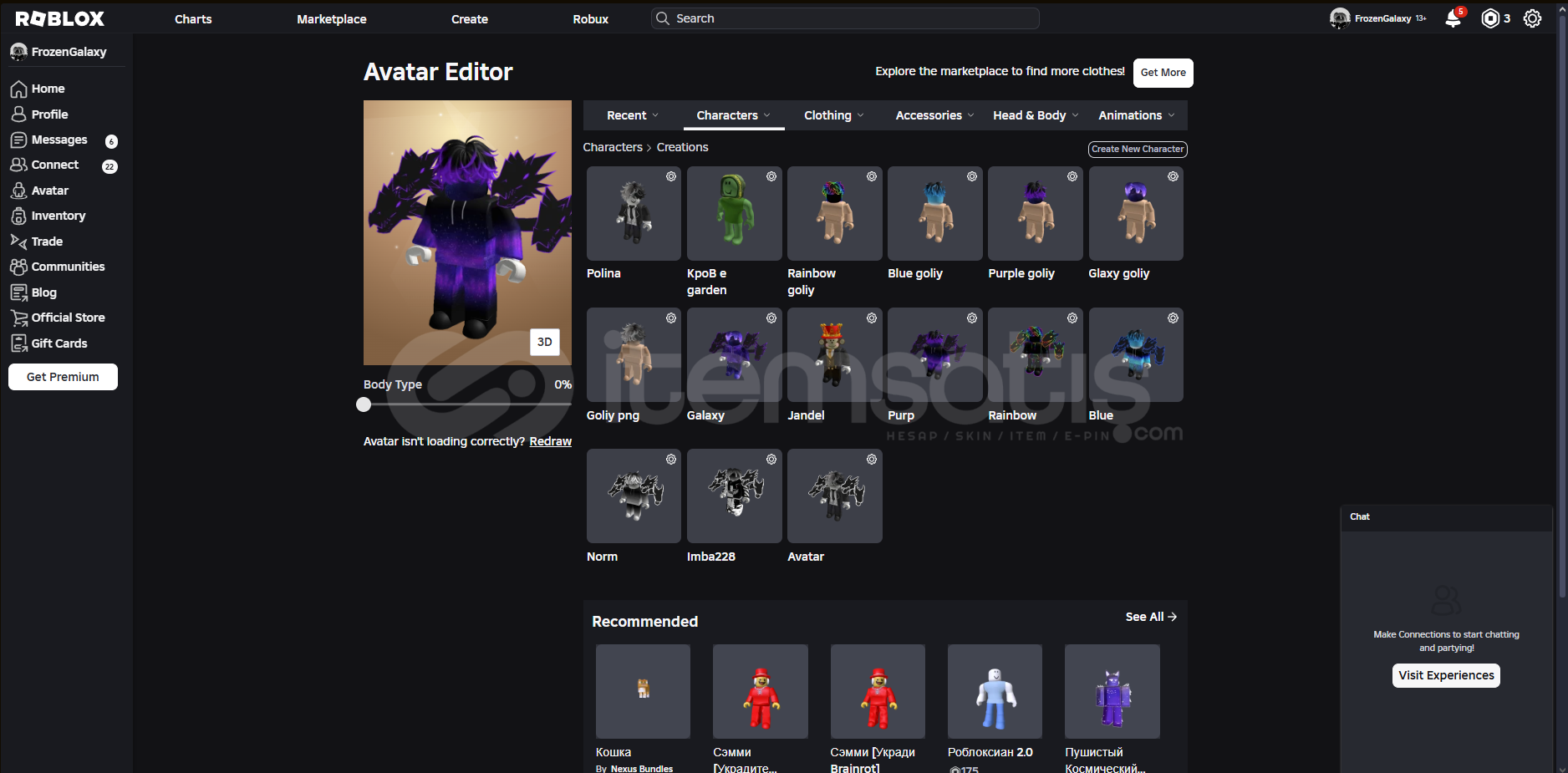Open the Messages sidebar icon
The image size is (1568, 773).
[x=18, y=140]
